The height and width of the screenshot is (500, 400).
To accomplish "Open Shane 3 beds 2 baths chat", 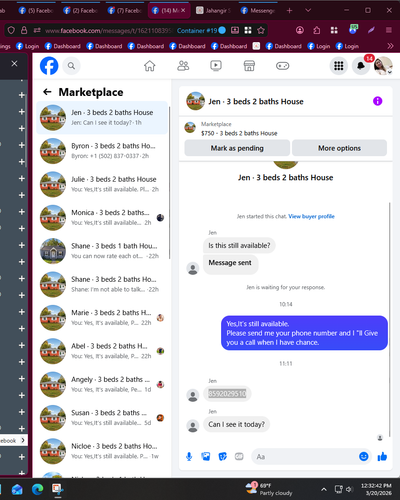I will (102, 284).
